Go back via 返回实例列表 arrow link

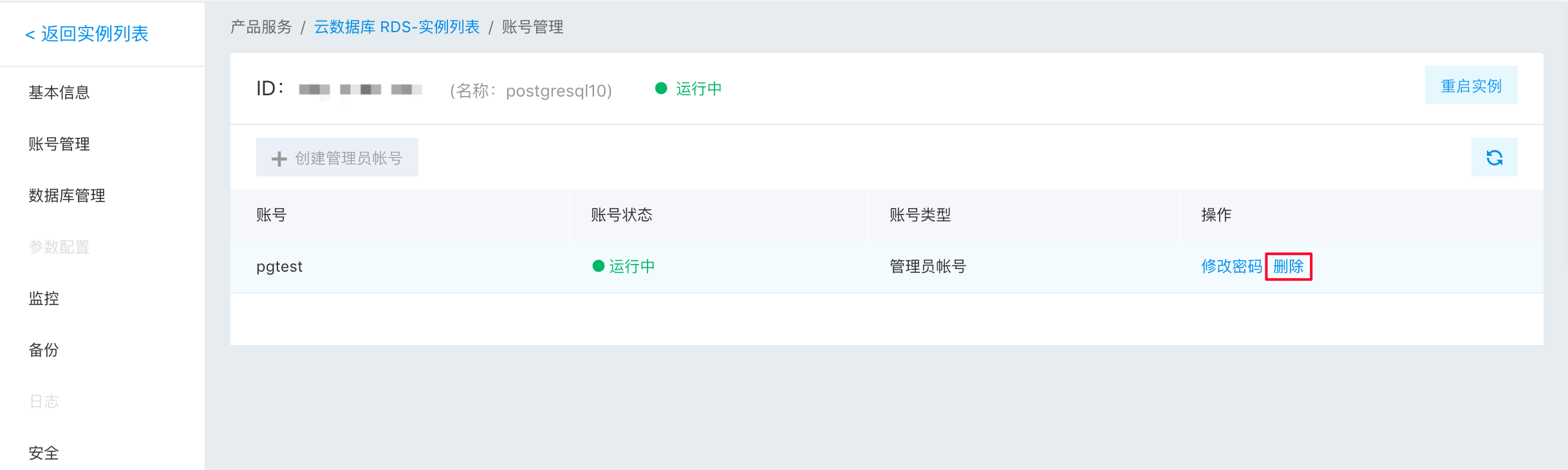pyautogui.click(x=86, y=33)
